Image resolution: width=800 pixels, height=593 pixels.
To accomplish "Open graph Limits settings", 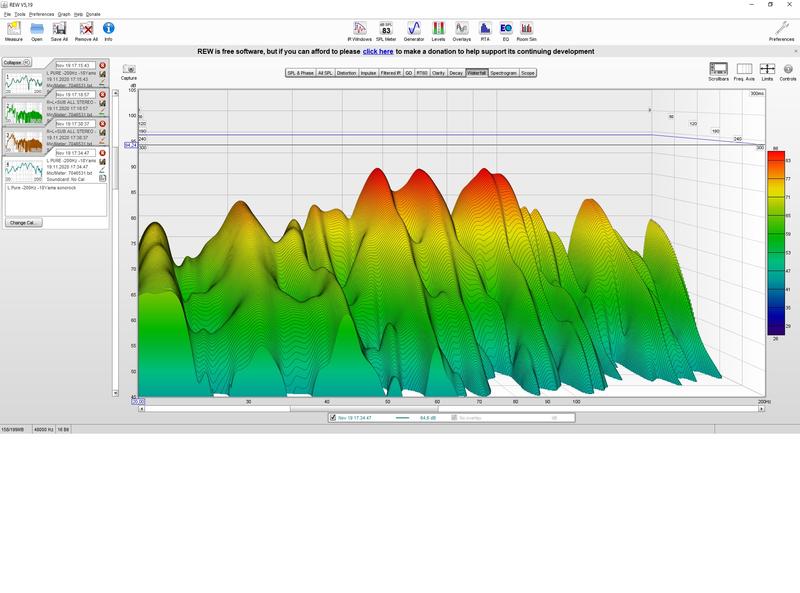I will 767,71.
